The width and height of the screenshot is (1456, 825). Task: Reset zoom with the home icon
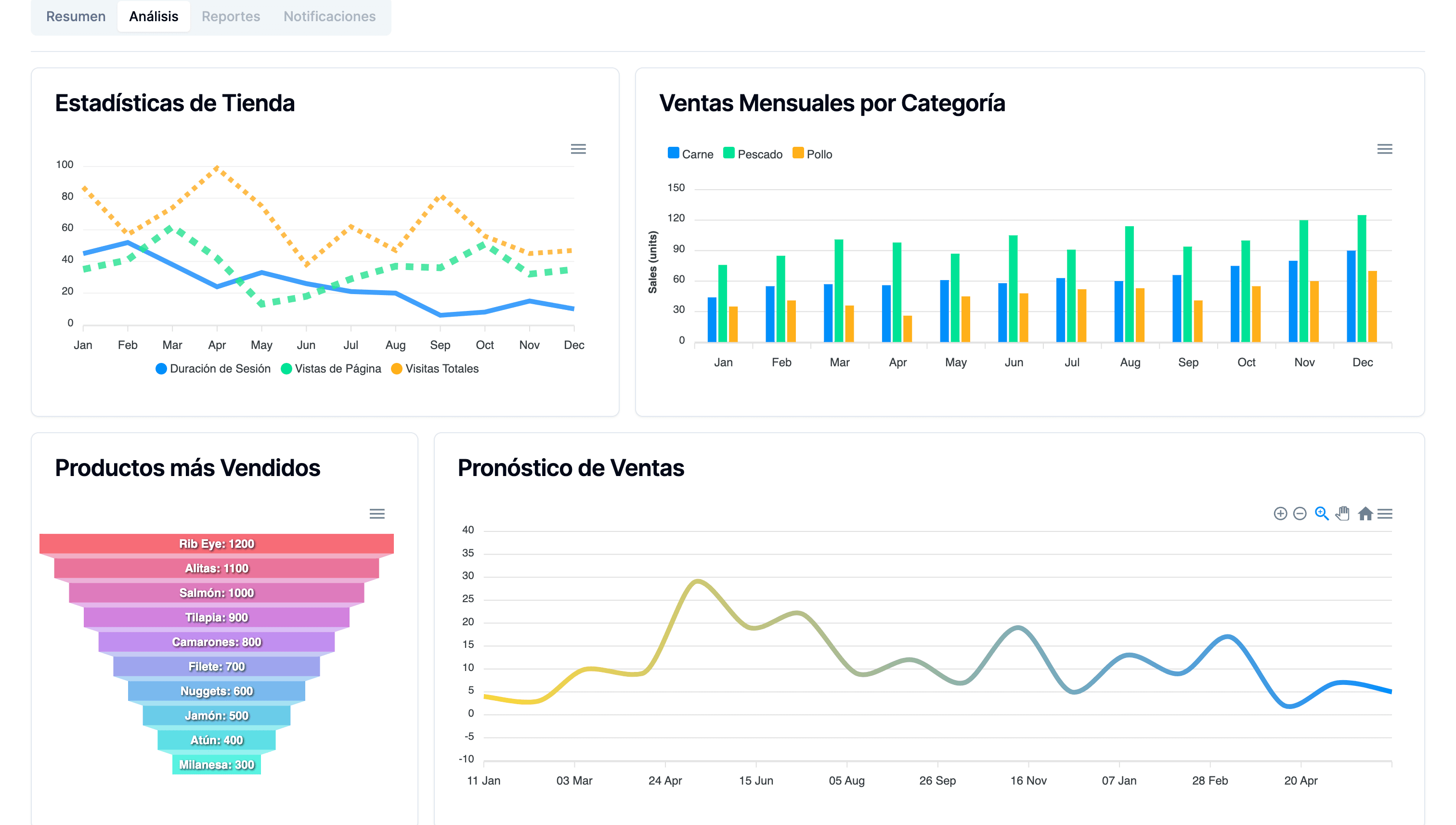pos(1365,514)
